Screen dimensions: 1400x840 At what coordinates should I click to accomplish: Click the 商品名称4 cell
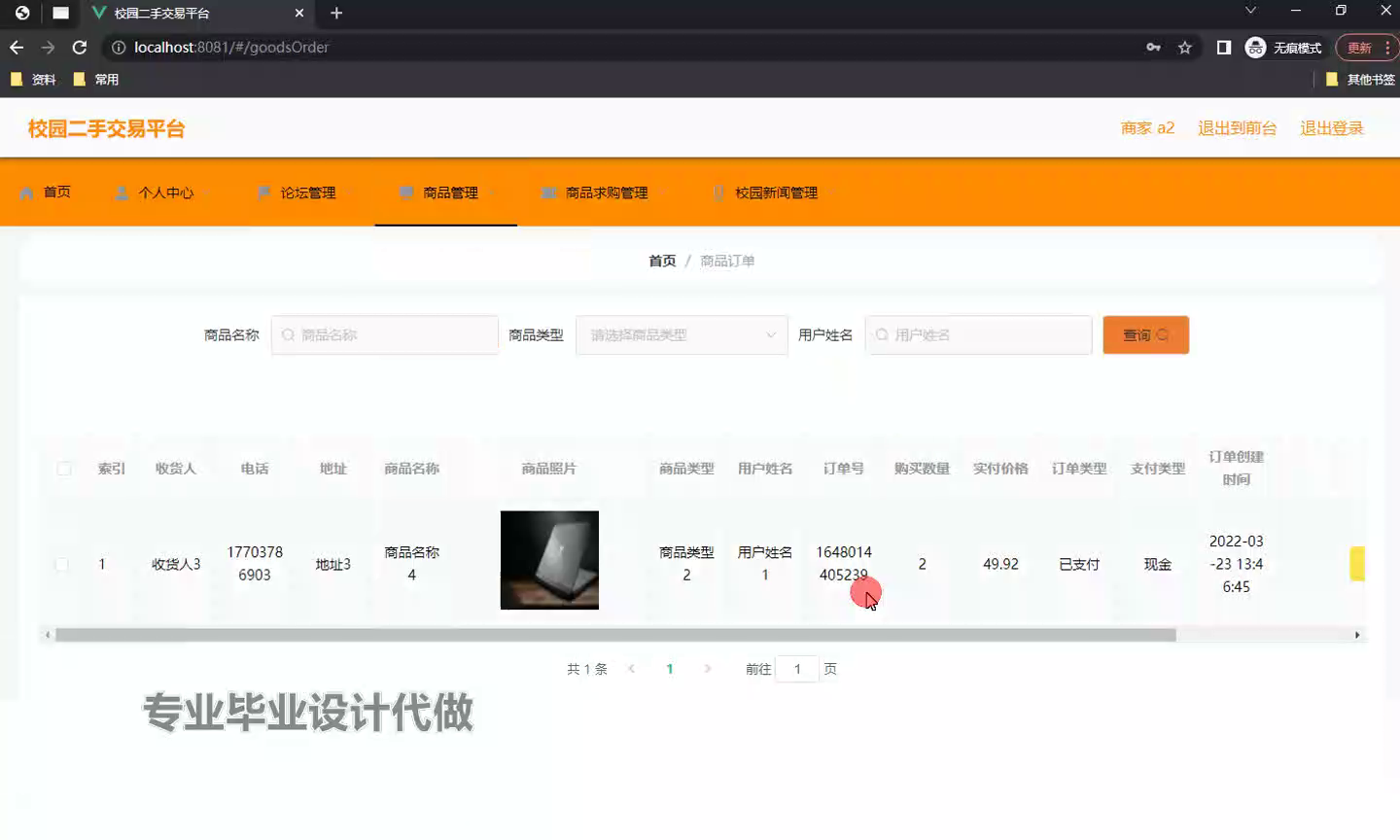(x=412, y=563)
